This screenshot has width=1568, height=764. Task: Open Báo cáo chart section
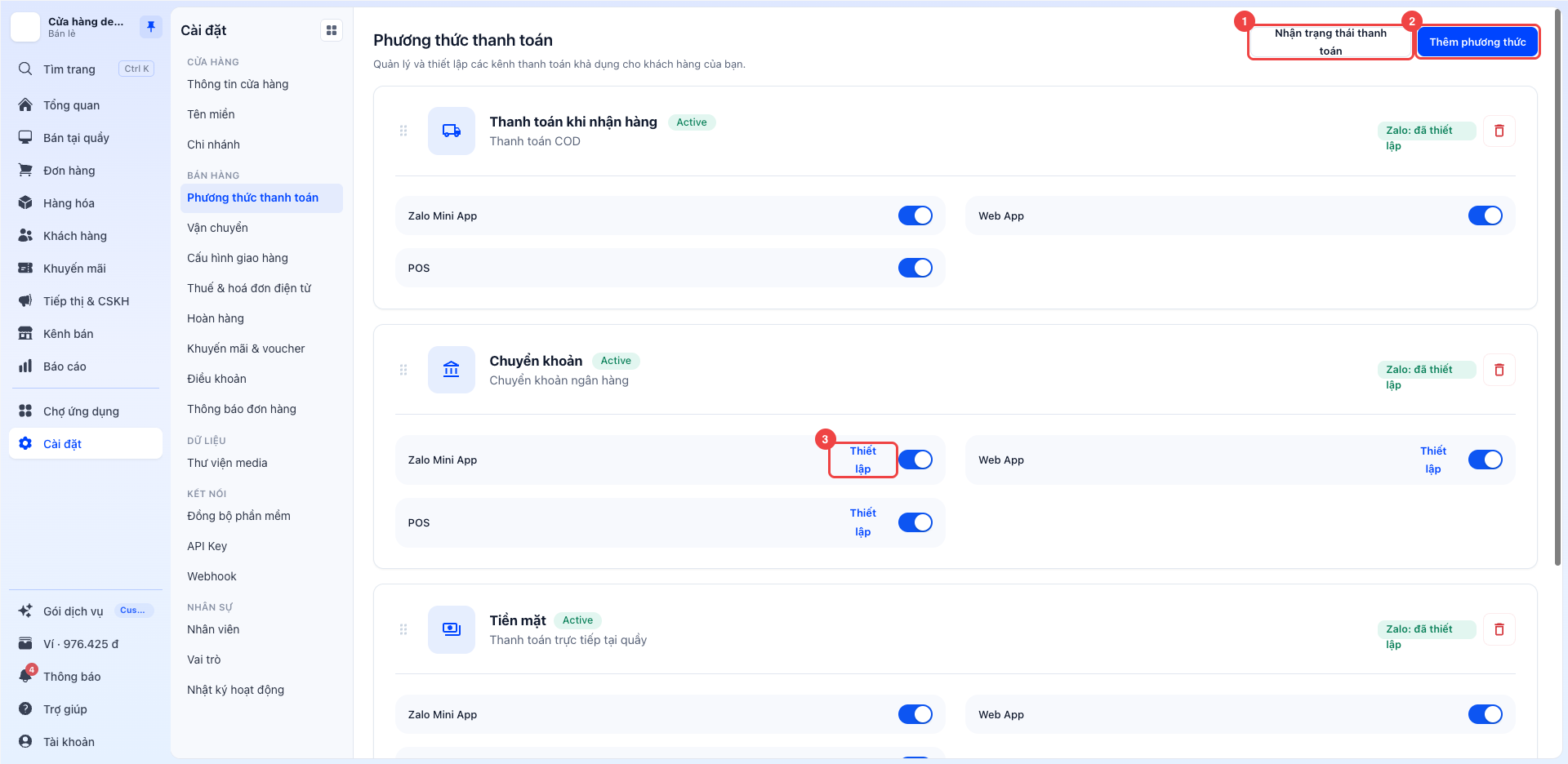tap(86, 366)
